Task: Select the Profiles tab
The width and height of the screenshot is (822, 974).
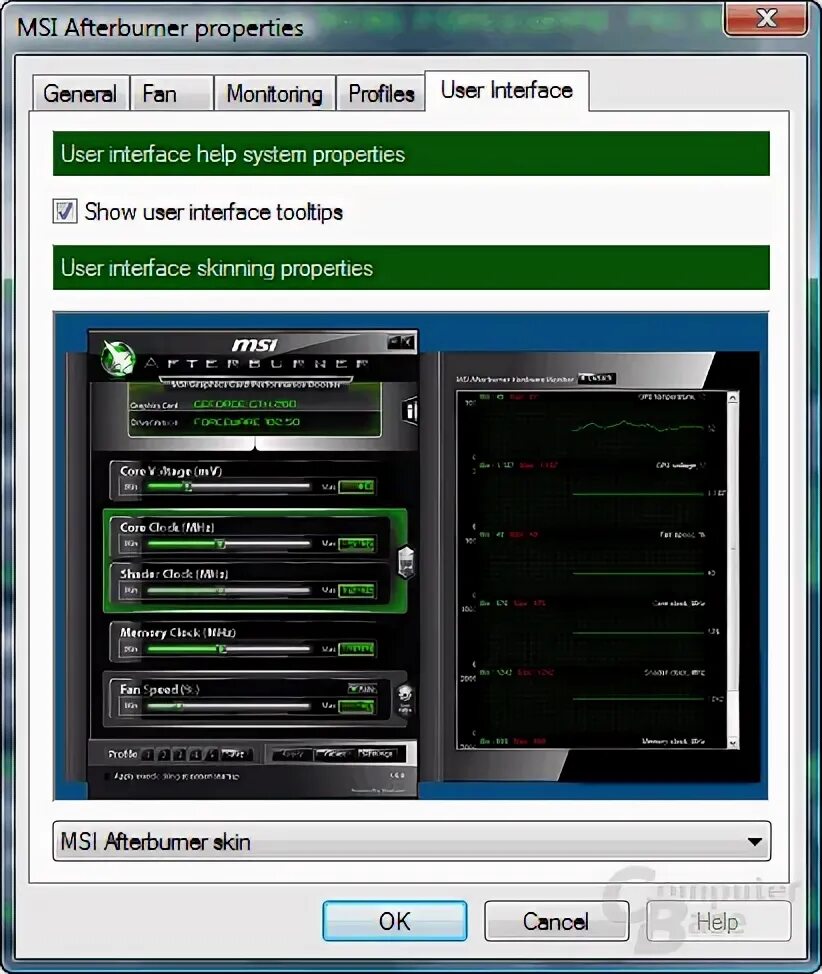Action: point(381,94)
